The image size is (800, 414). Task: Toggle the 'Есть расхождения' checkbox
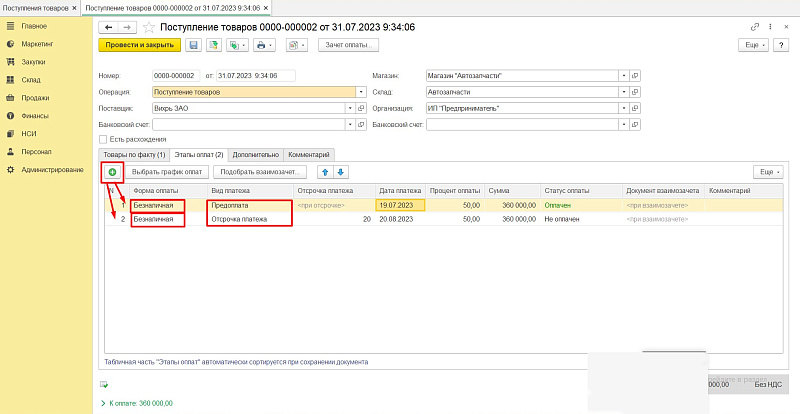[103, 139]
